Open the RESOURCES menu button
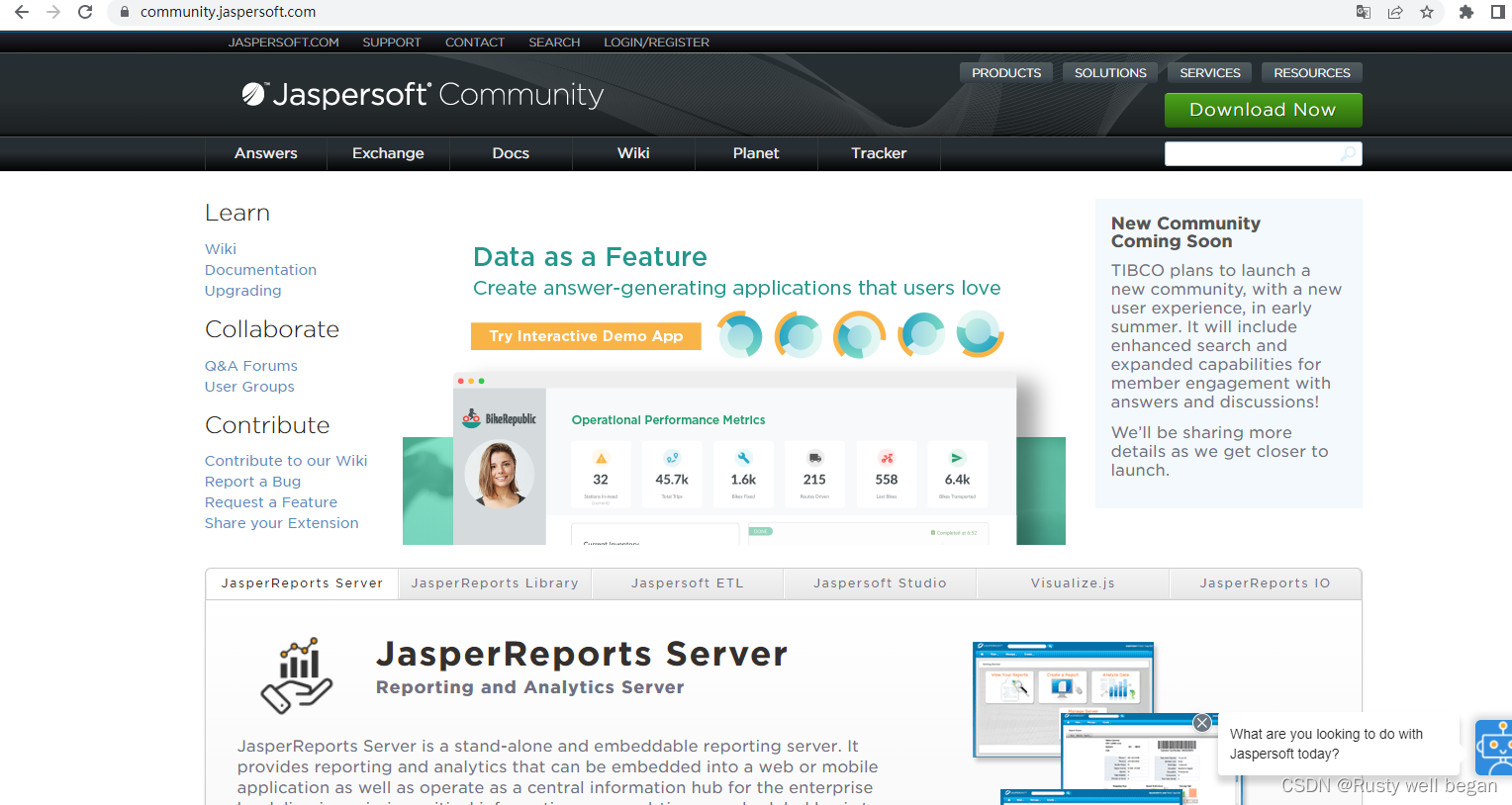Image resolution: width=1512 pixels, height=805 pixels. pyautogui.click(x=1312, y=72)
